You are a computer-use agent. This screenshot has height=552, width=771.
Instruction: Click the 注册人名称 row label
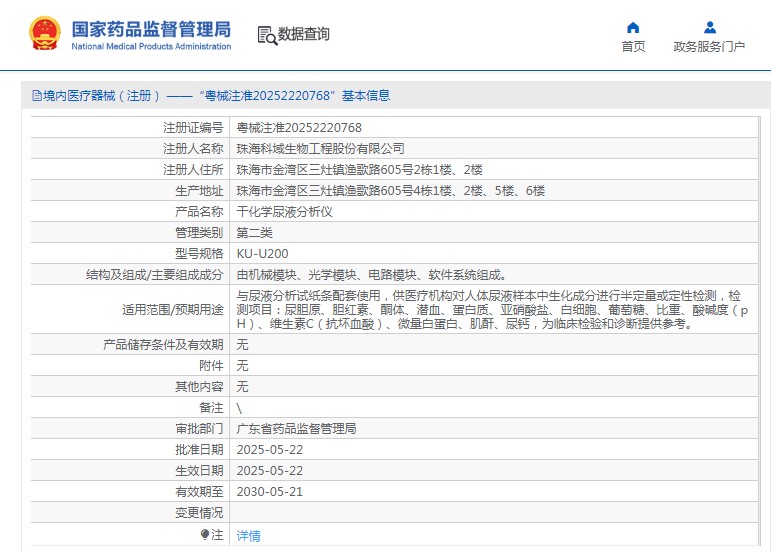193,148
